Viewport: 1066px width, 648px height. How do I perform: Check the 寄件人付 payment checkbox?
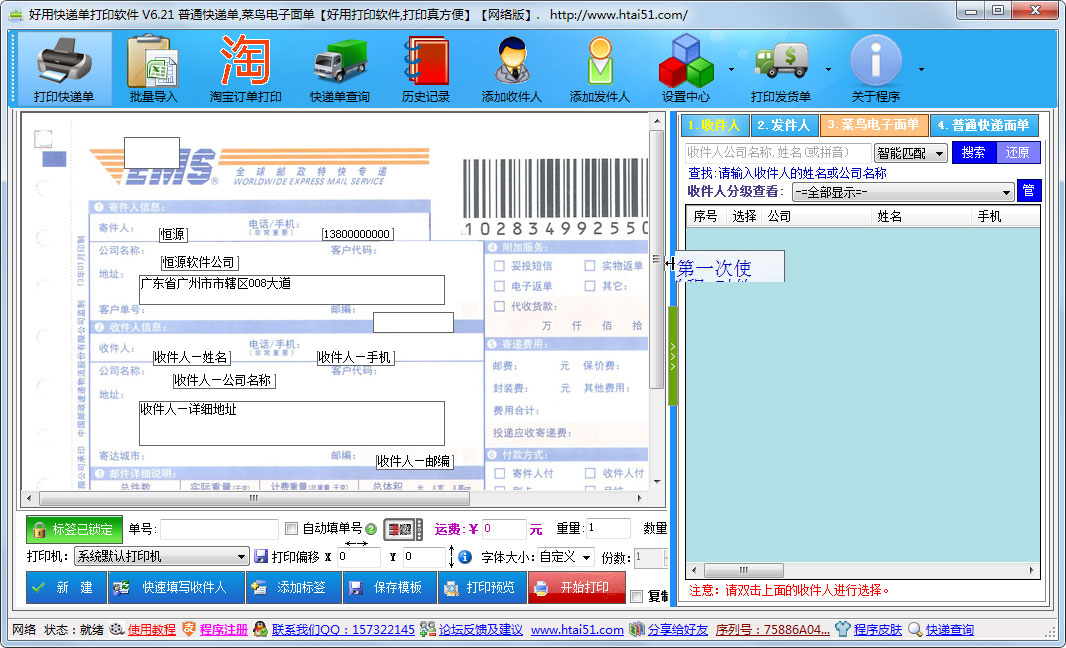click(500, 473)
